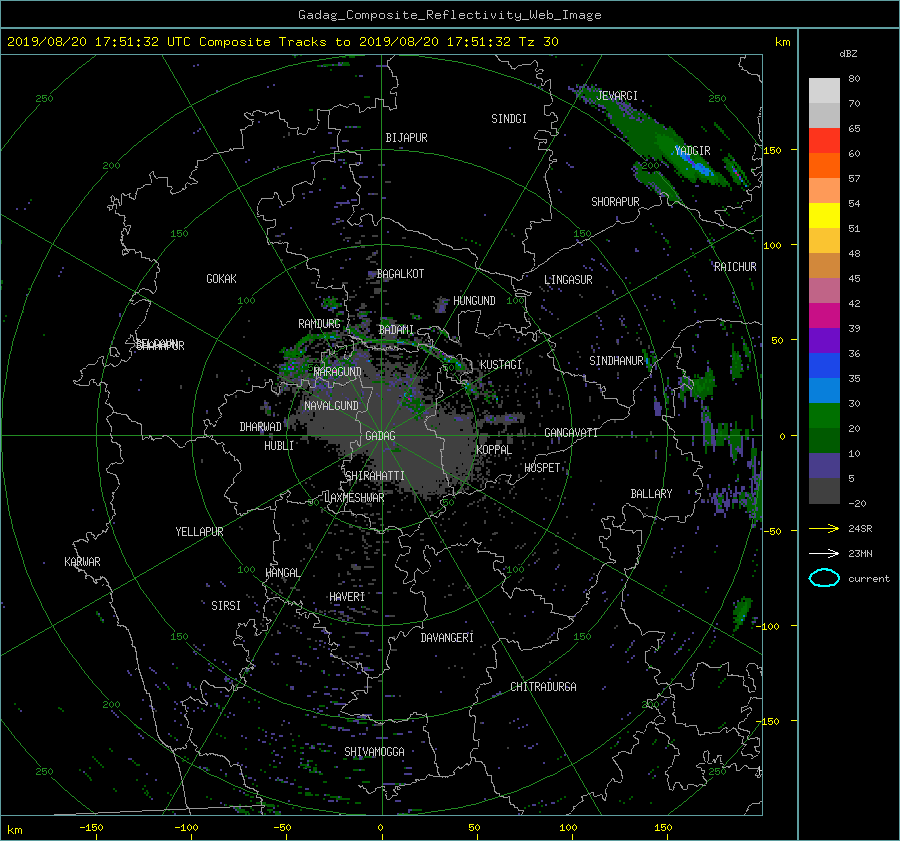Click the LAXMESHWAR city label
Image resolution: width=900 pixels, height=841 pixels.
[x=354, y=498]
